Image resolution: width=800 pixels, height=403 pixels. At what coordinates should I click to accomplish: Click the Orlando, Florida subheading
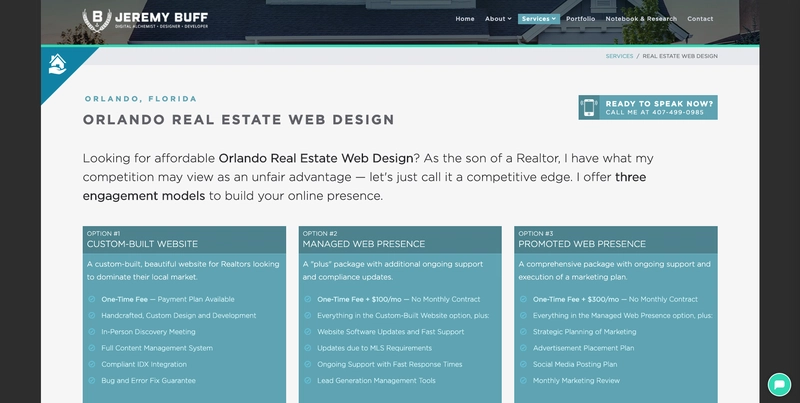click(141, 99)
